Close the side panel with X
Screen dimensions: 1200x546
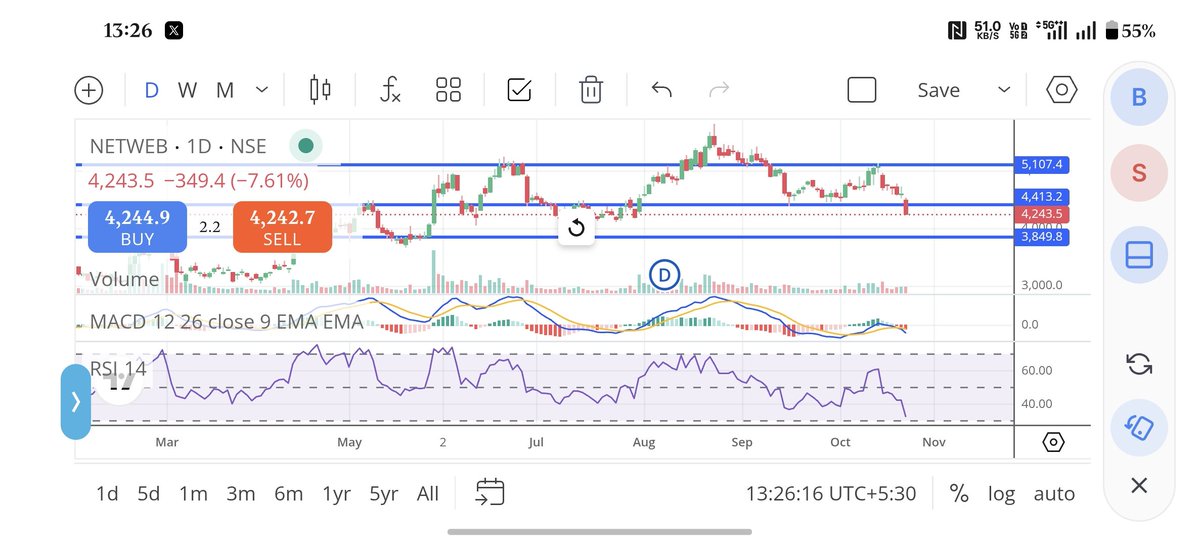coord(1138,486)
